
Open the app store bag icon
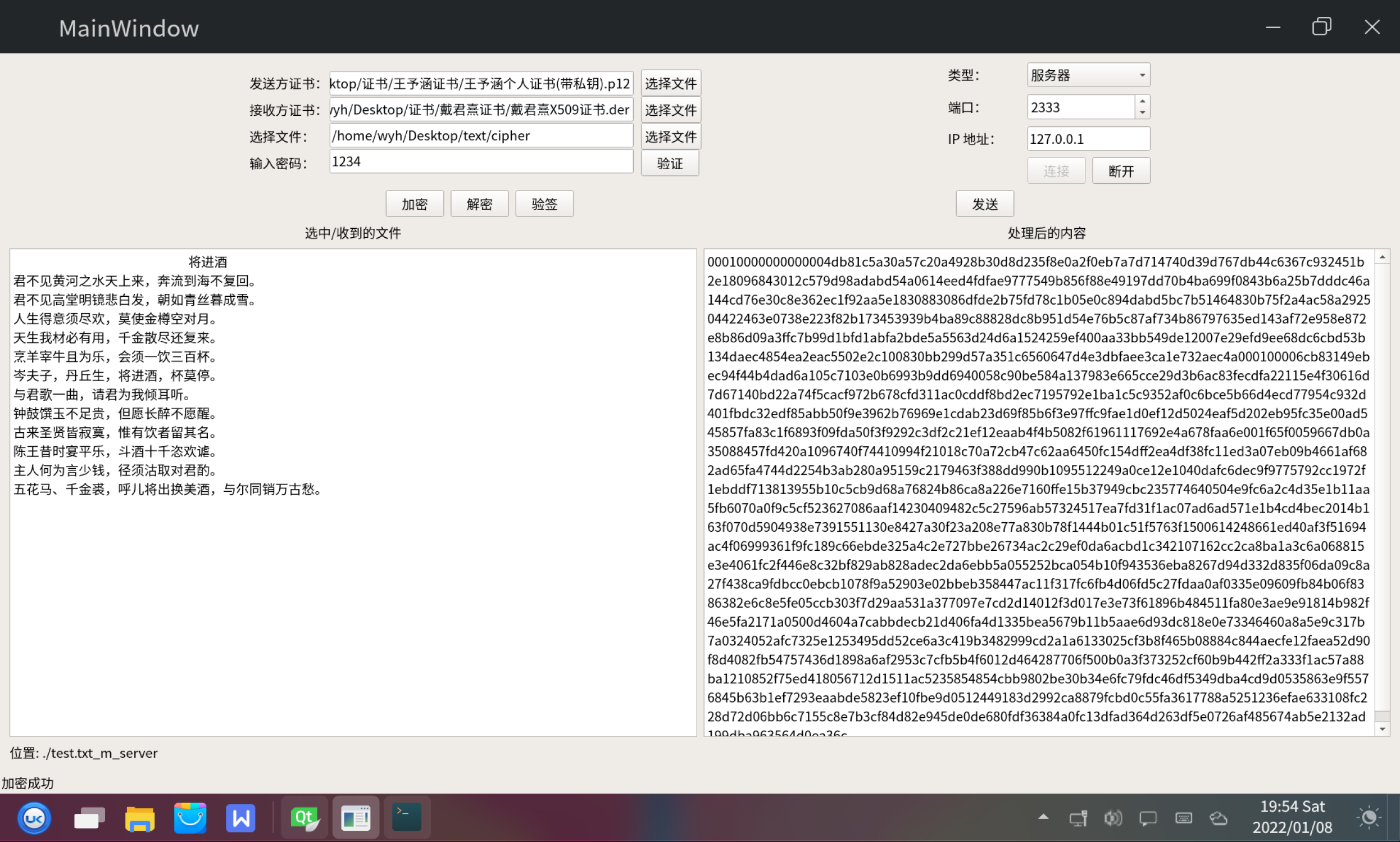190,818
